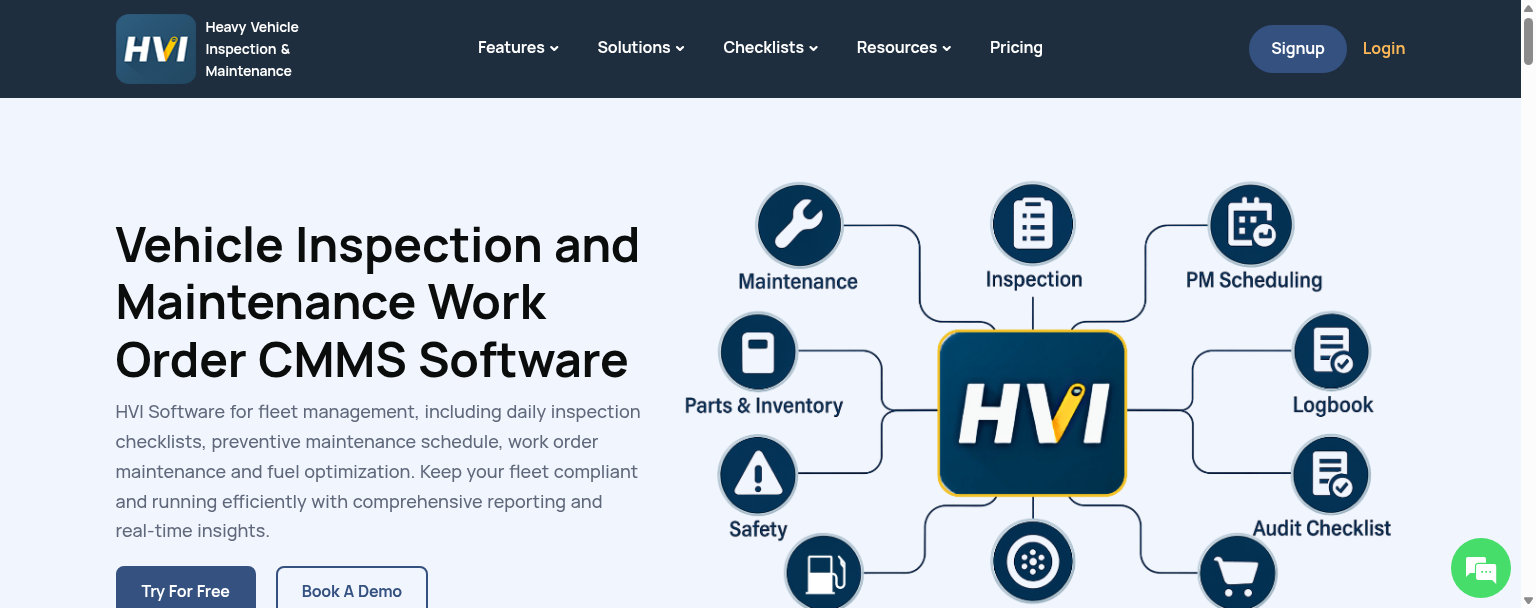The image size is (1536, 608).
Task: Click the tire wheel icon
Action: (x=1033, y=562)
